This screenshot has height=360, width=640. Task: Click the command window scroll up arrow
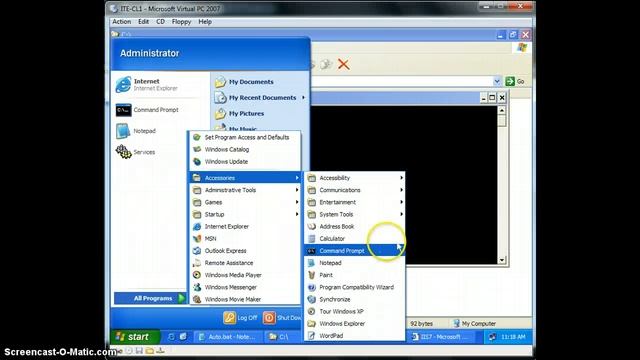pyautogui.click(x=502, y=110)
